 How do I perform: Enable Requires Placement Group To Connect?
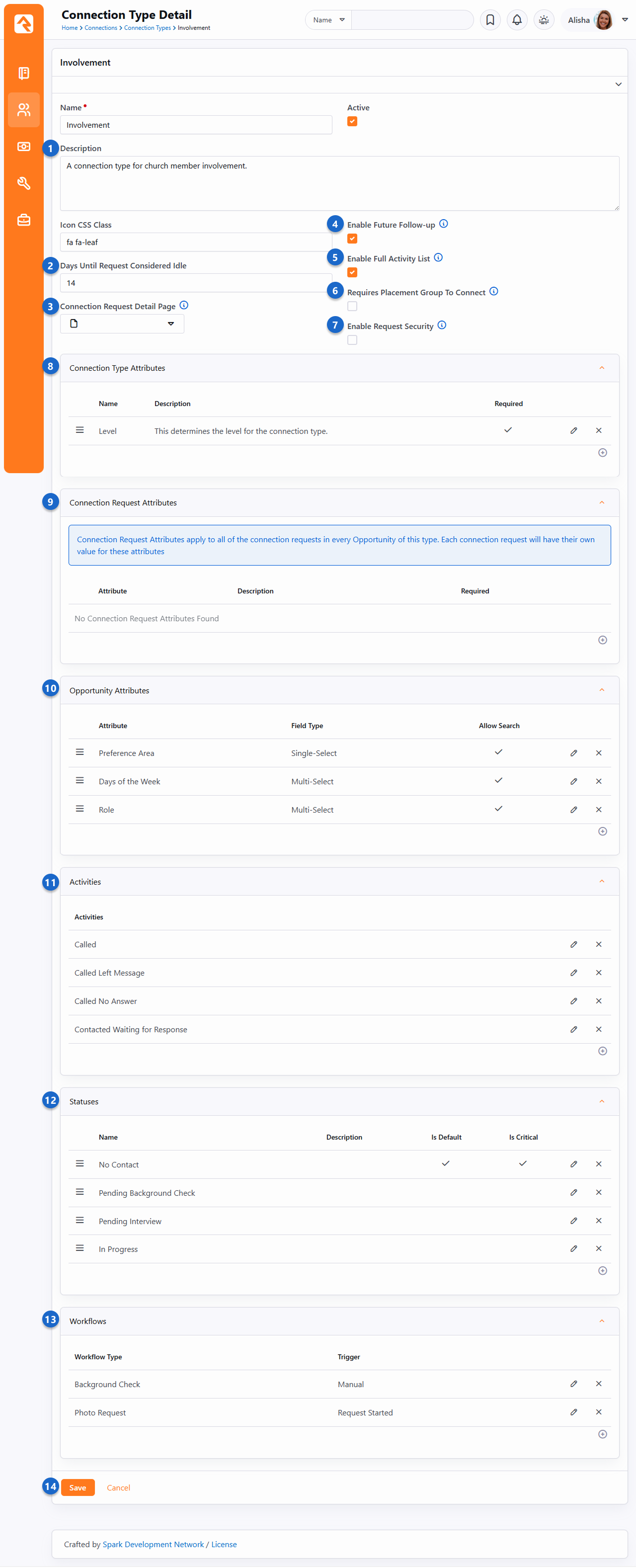[x=352, y=306]
